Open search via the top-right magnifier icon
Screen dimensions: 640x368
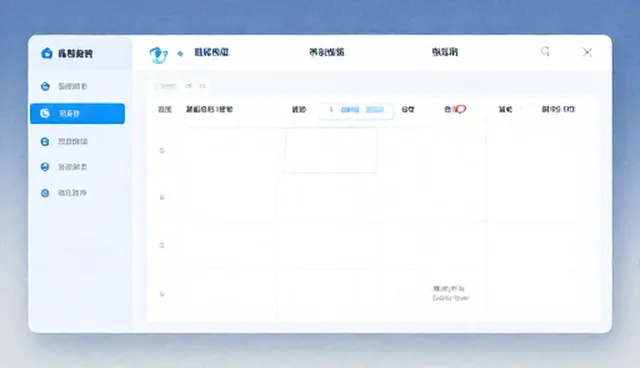[545, 51]
